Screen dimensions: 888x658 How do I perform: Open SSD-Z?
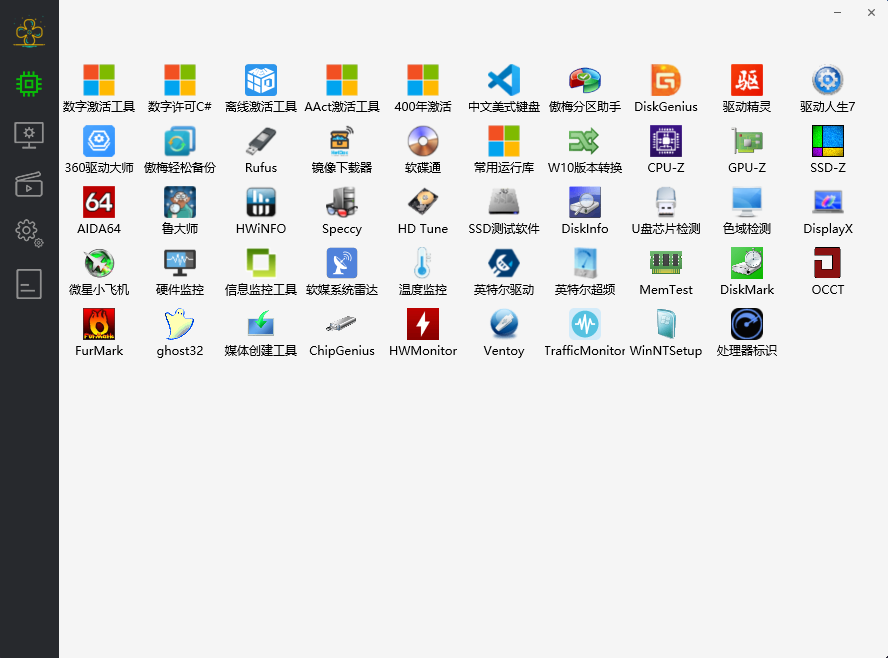[828, 150]
